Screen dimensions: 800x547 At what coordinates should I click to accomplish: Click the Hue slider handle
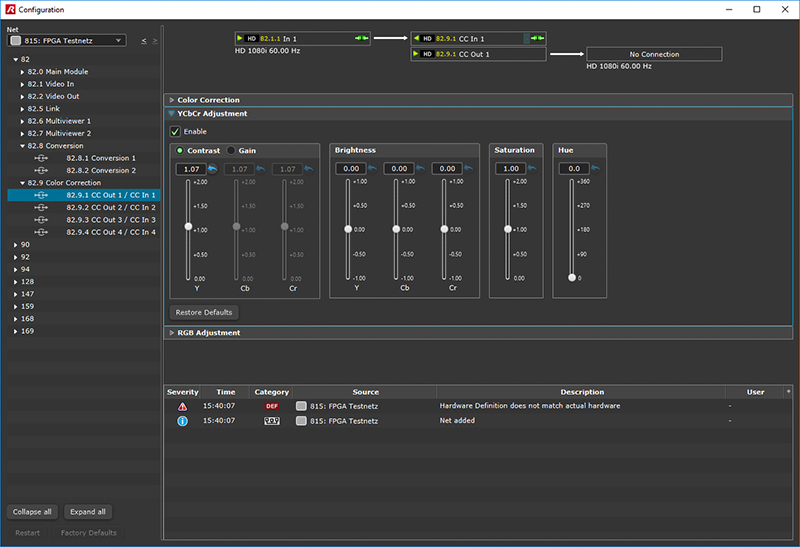click(572, 278)
